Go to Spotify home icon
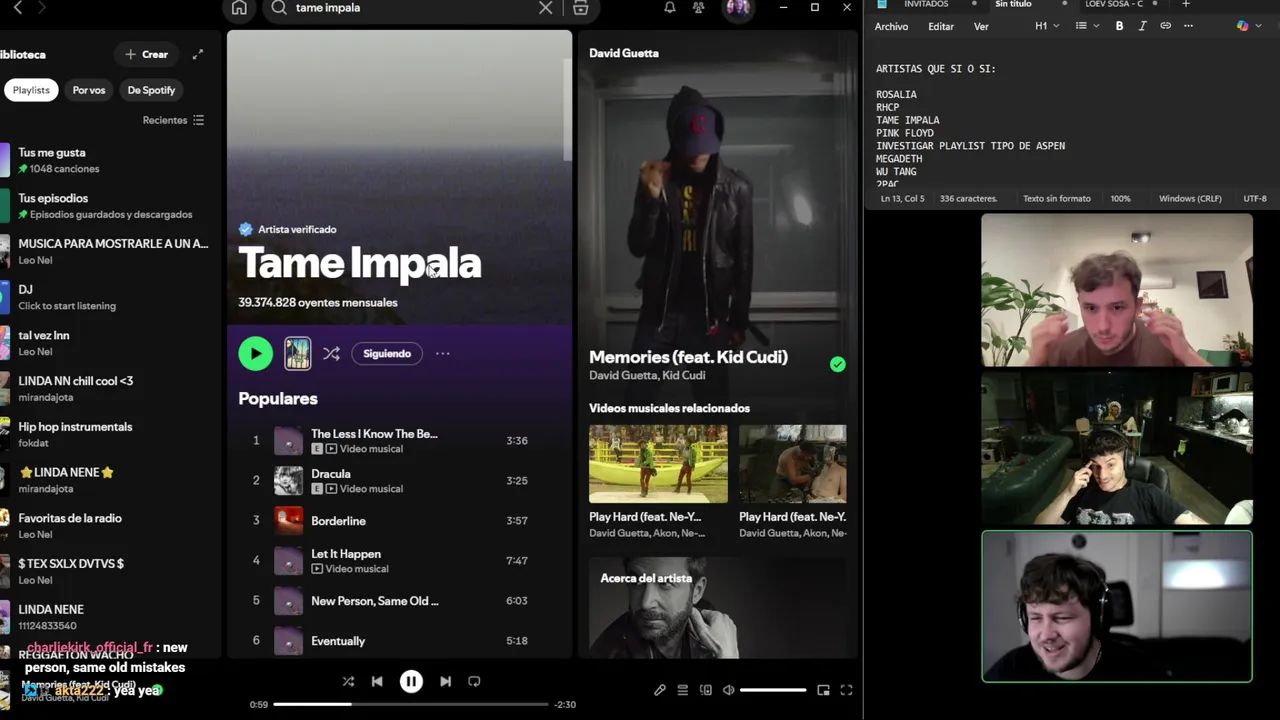Screen dimensions: 1280x720 point(239,8)
